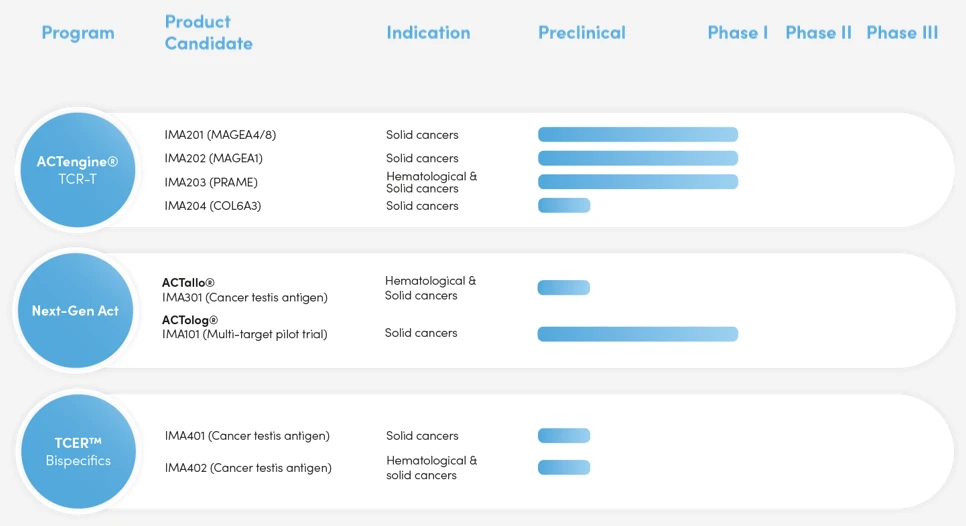Open IMA203 (PRAME) product candidate
This screenshot has height=526, width=966.
211,182
